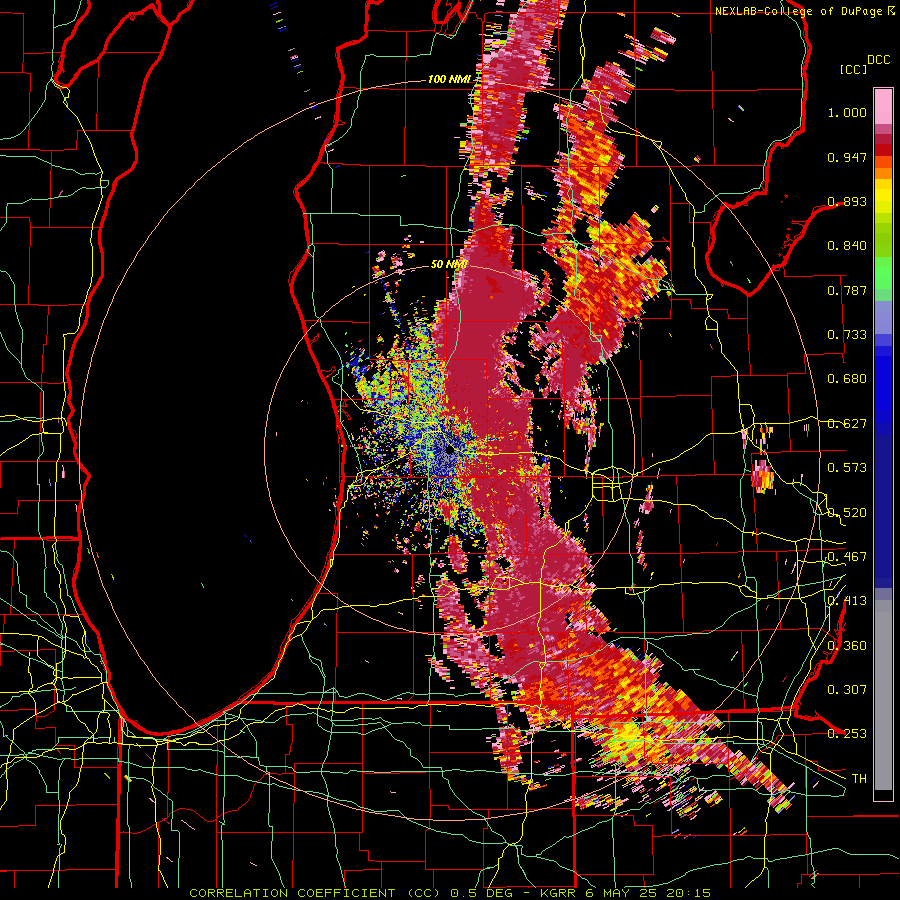
Task: Click the 0.947 legend value
Action: (x=847, y=157)
